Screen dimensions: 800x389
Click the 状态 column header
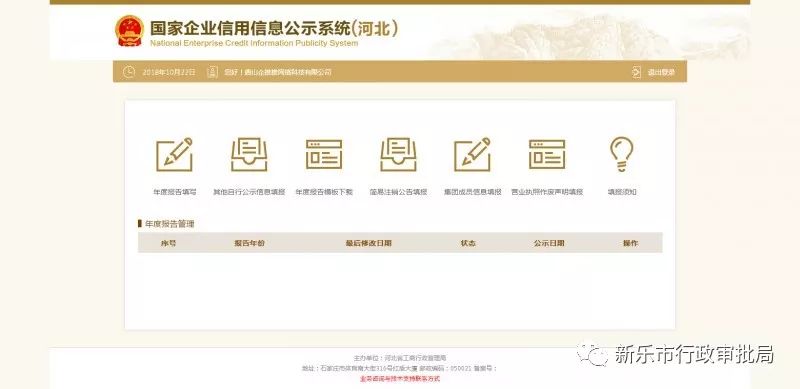pos(468,243)
